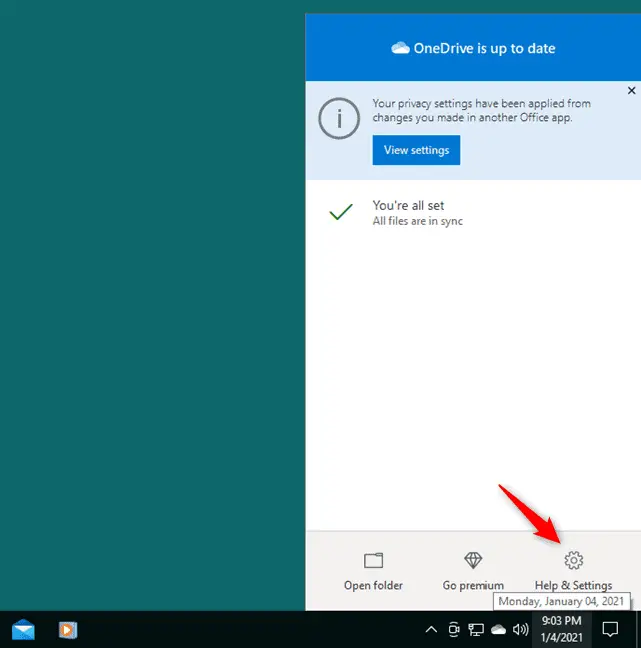Open Help & Settings gear
This screenshot has height=648, width=641.
573,561
